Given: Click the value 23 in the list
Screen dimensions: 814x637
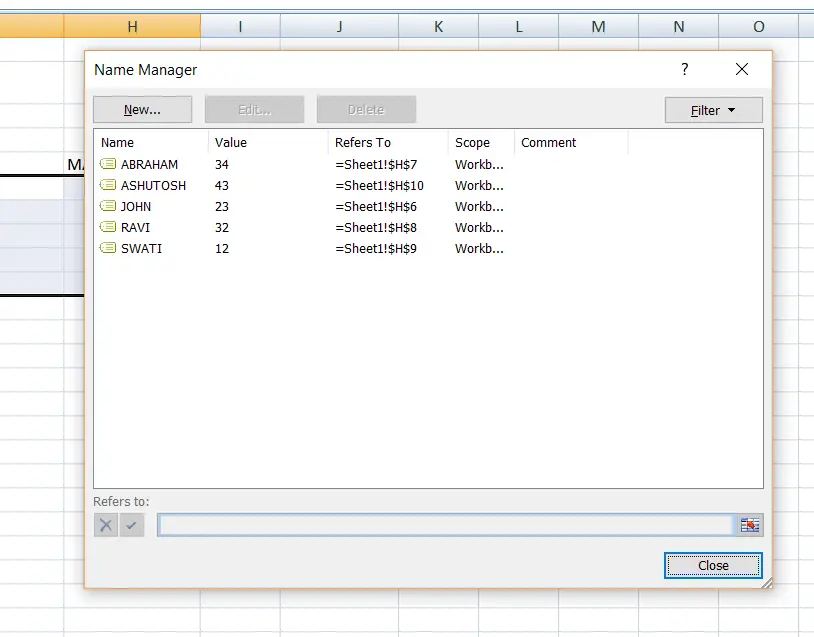Looking at the screenshot, I should 222,207.
